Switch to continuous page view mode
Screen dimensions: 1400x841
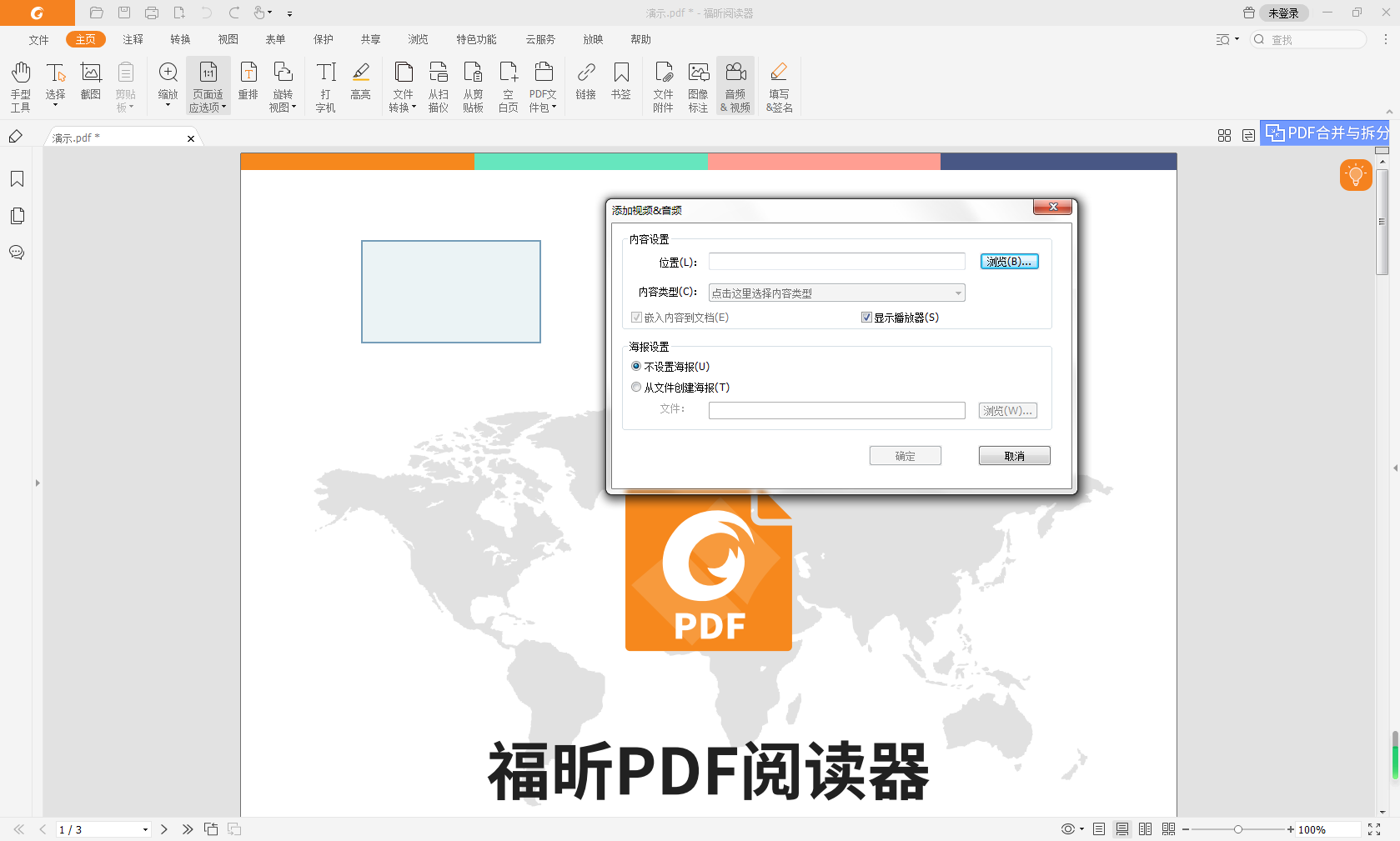1122,829
